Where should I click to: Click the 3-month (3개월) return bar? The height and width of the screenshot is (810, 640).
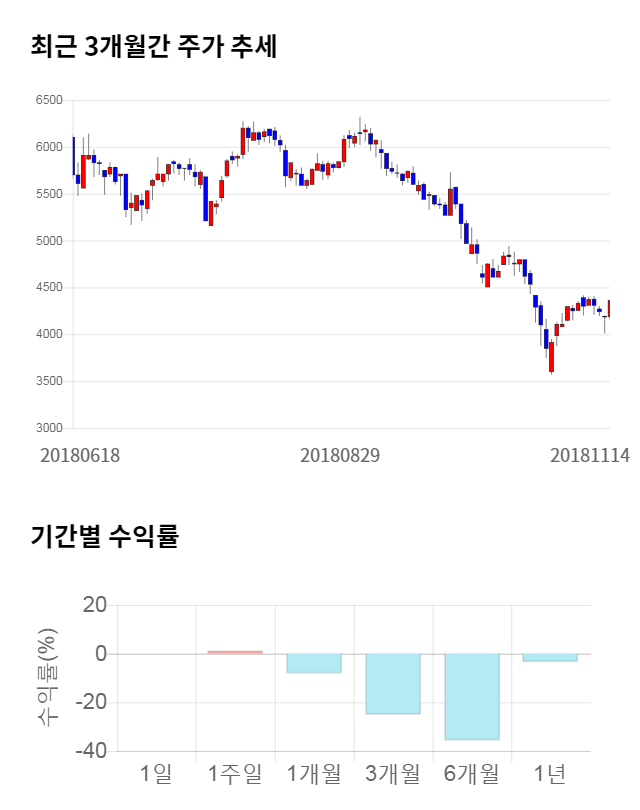click(393, 684)
